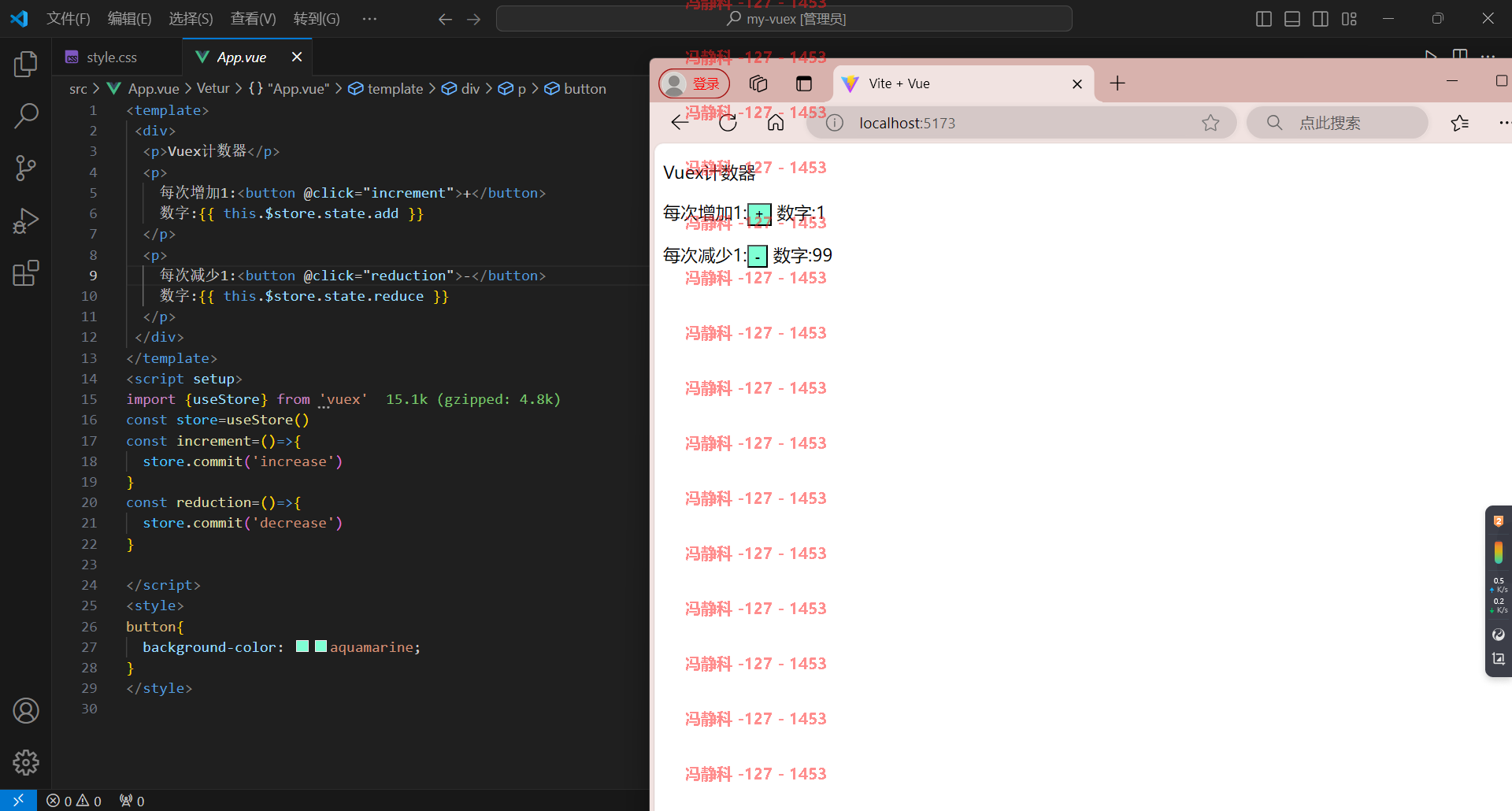
Task: View site information icon in address bar
Action: click(835, 123)
